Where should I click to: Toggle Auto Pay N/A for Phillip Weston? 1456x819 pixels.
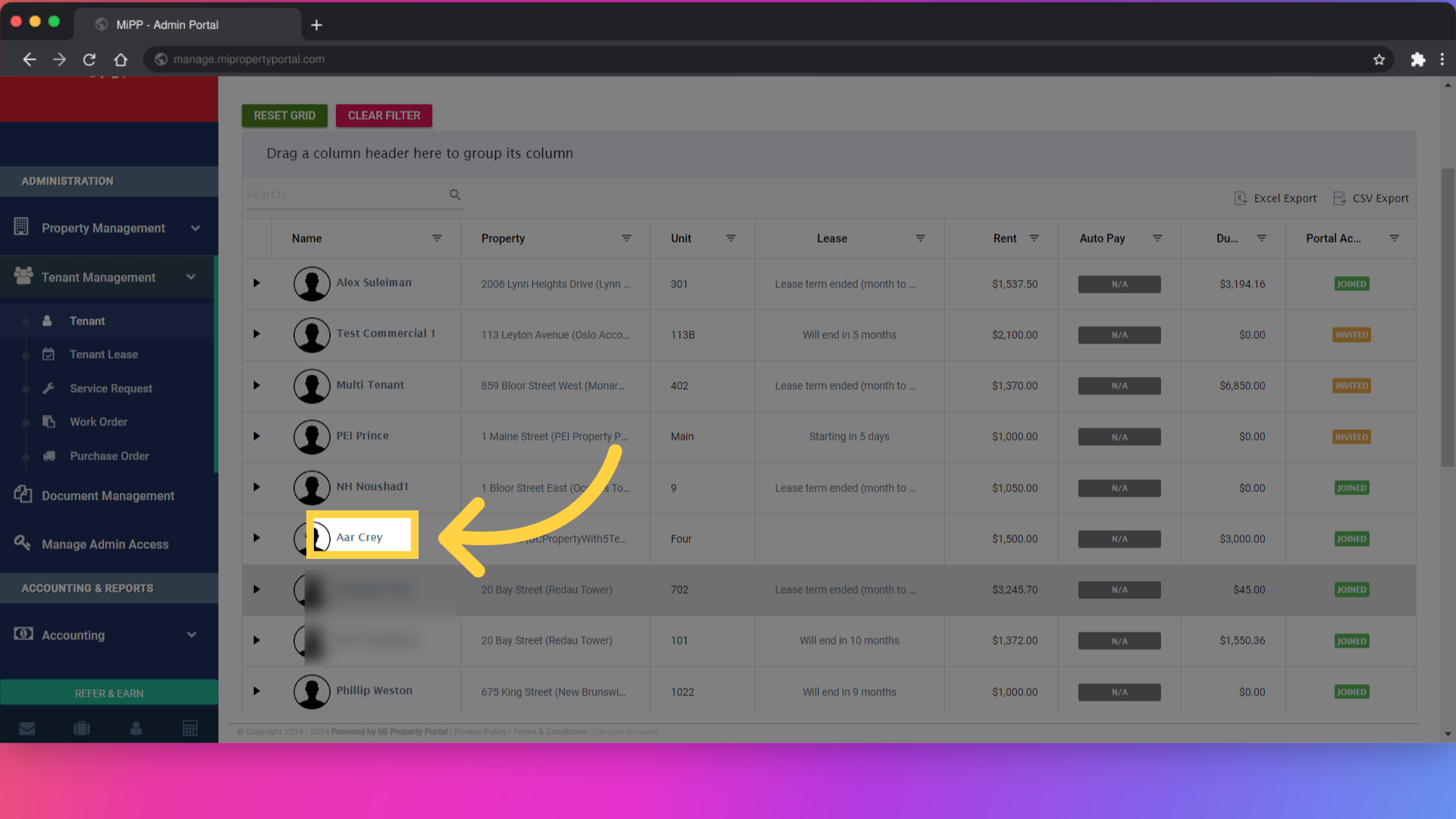(1119, 692)
